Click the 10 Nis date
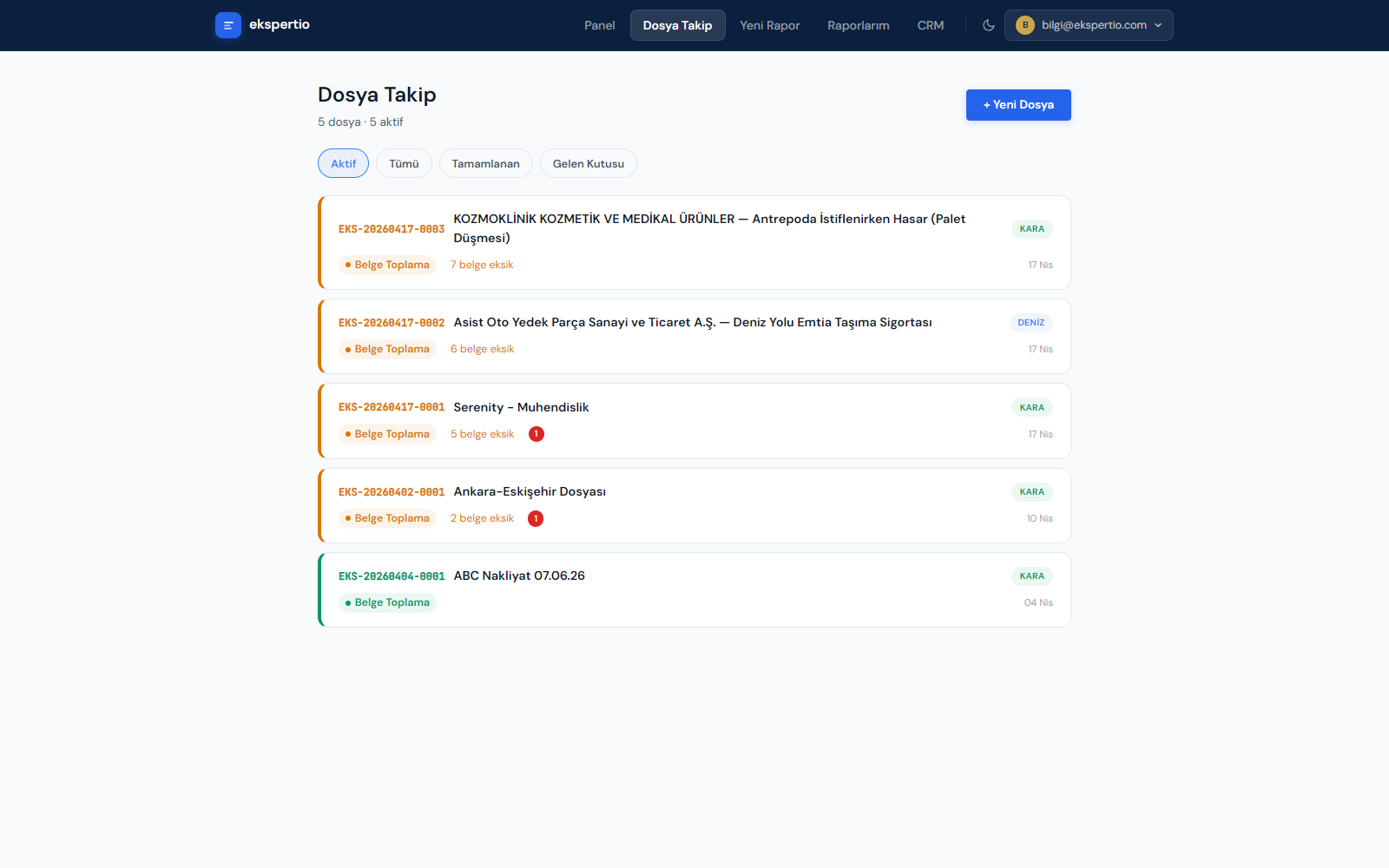Image resolution: width=1389 pixels, height=868 pixels. pyautogui.click(x=1039, y=518)
